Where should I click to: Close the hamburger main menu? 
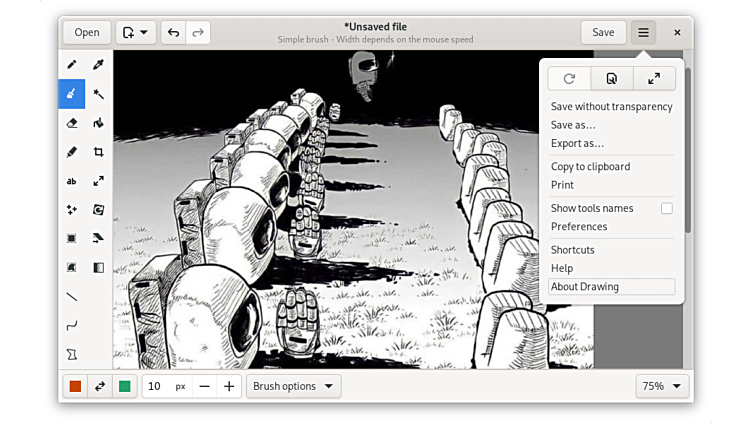pos(643,32)
